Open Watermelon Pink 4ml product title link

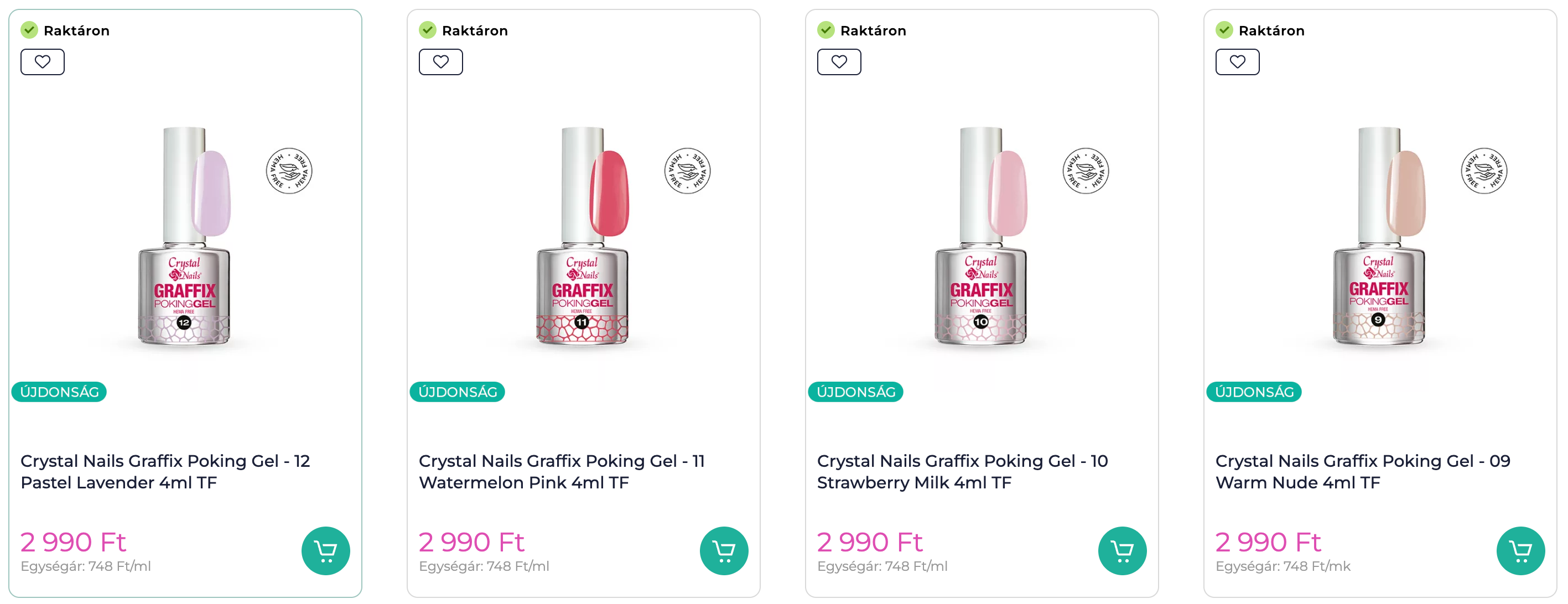[x=561, y=471]
